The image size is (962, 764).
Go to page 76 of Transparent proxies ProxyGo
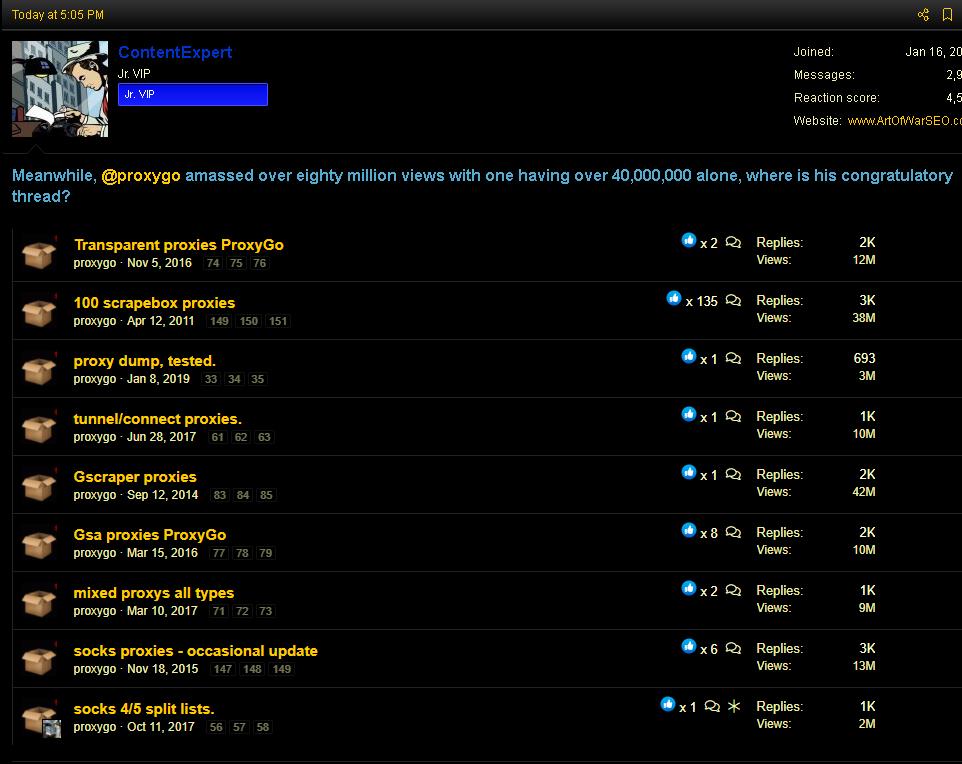(260, 263)
